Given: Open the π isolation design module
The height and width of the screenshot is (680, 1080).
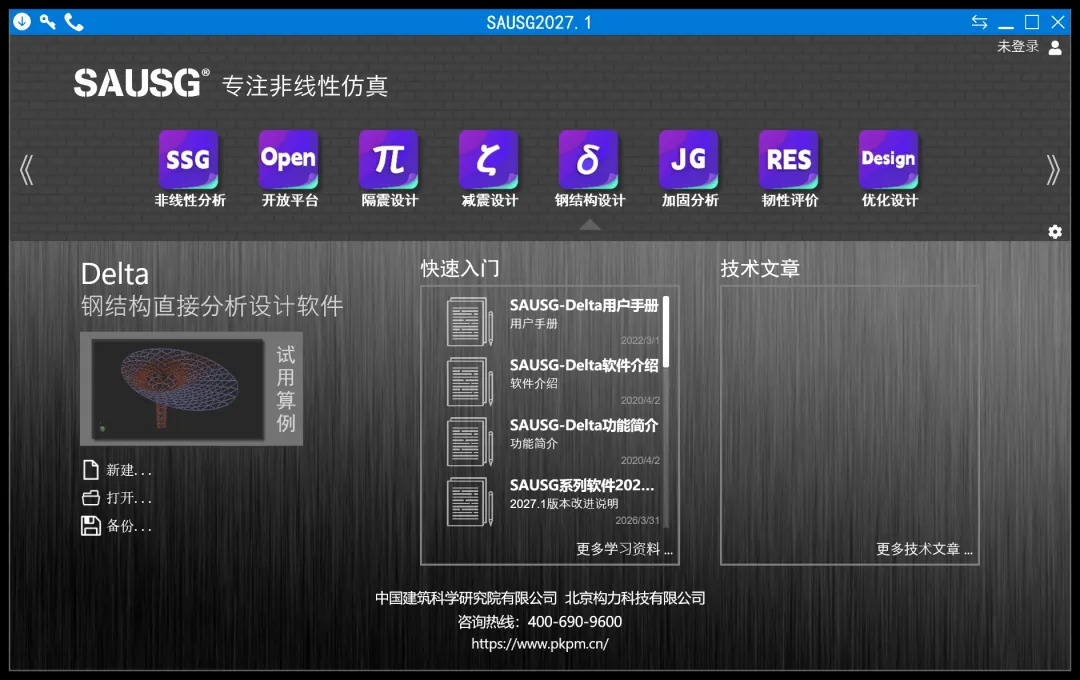Looking at the screenshot, I should click(x=388, y=159).
